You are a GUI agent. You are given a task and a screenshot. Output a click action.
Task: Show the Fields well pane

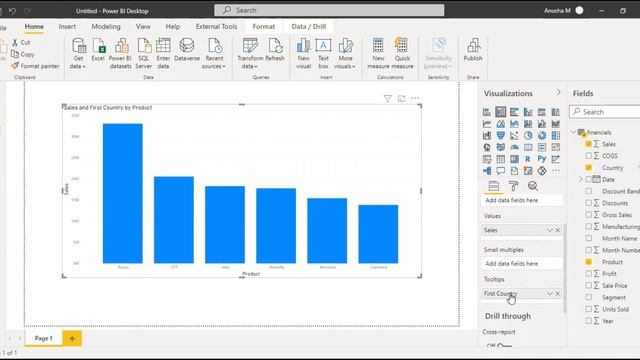(494, 186)
